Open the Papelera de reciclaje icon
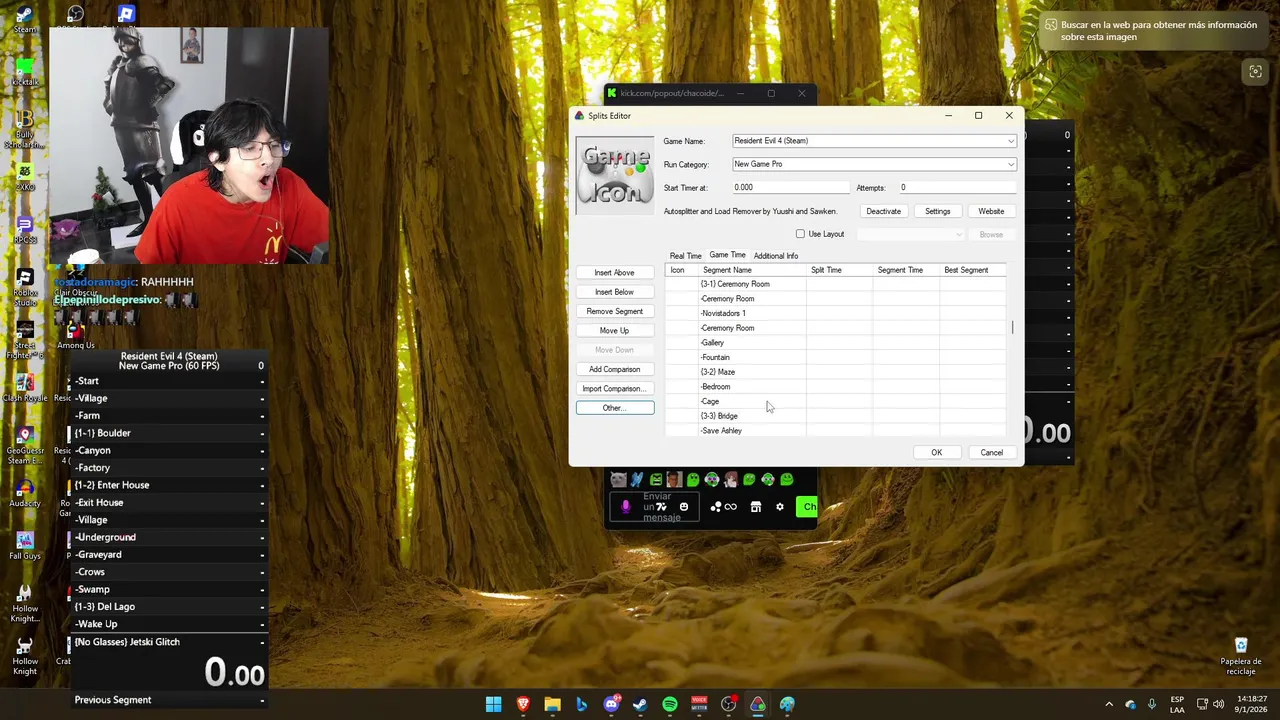The height and width of the screenshot is (720, 1280). tap(1241, 656)
